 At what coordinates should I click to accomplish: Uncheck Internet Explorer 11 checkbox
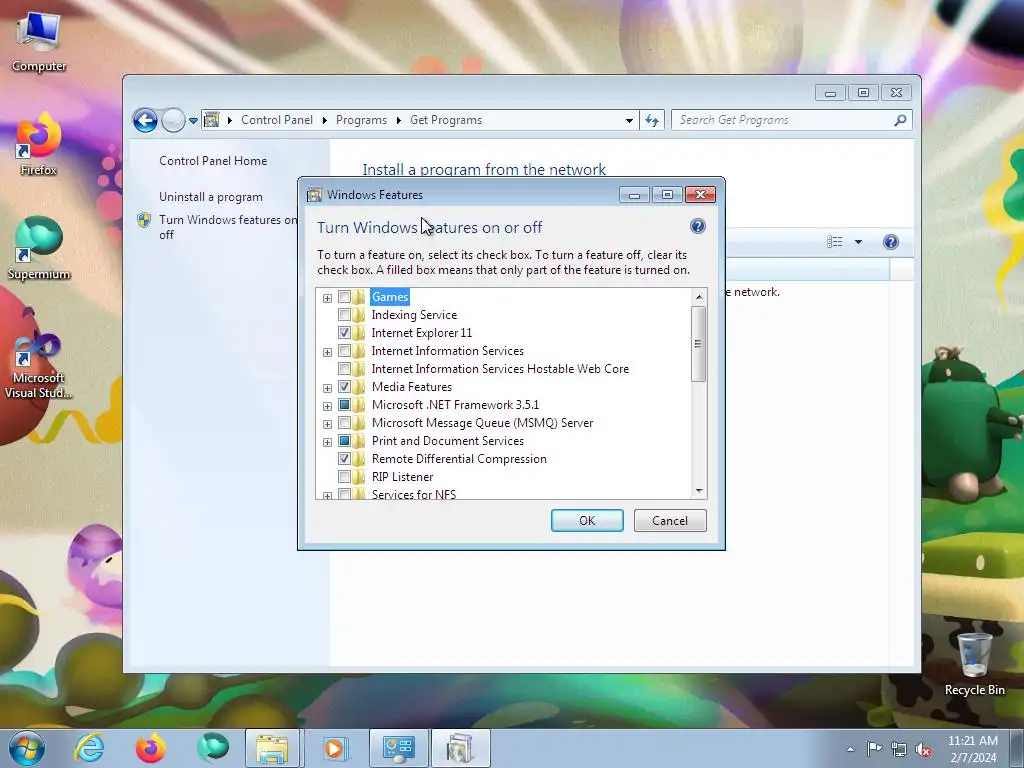[x=344, y=332]
